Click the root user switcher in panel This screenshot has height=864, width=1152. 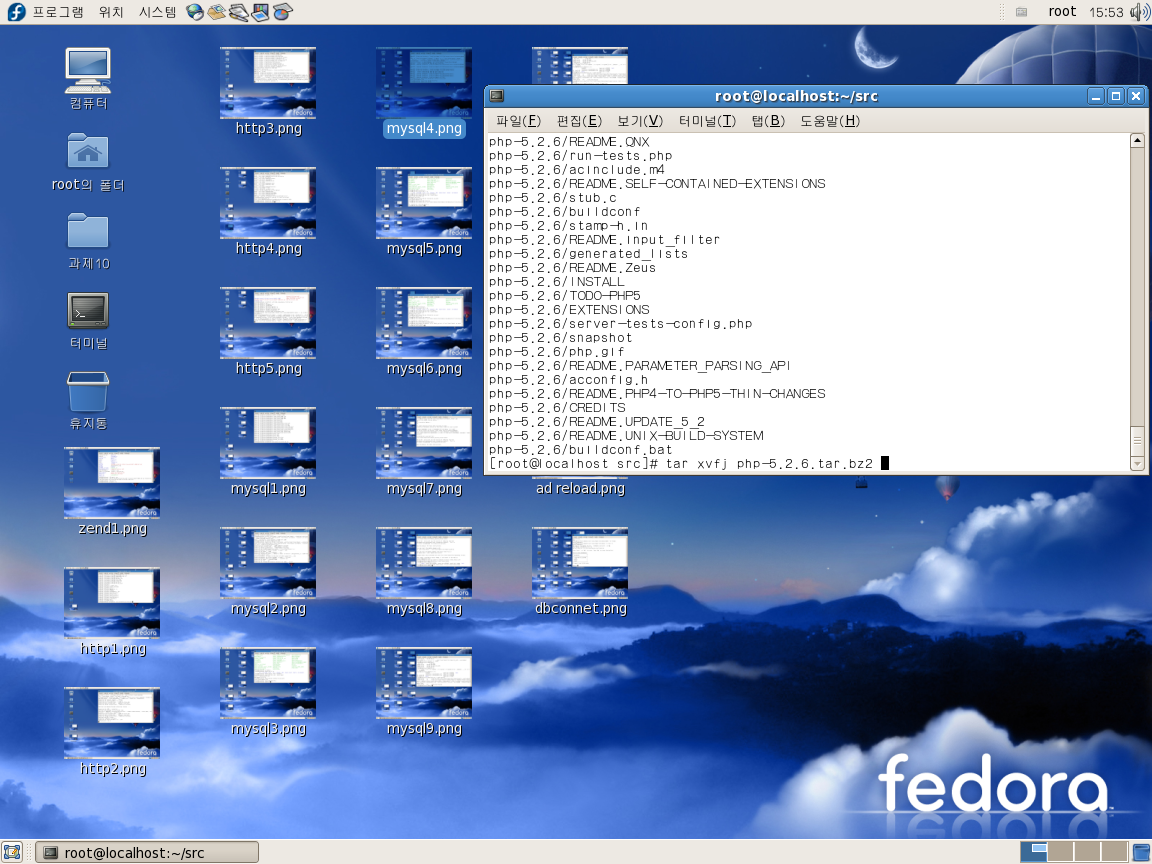(1062, 12)
